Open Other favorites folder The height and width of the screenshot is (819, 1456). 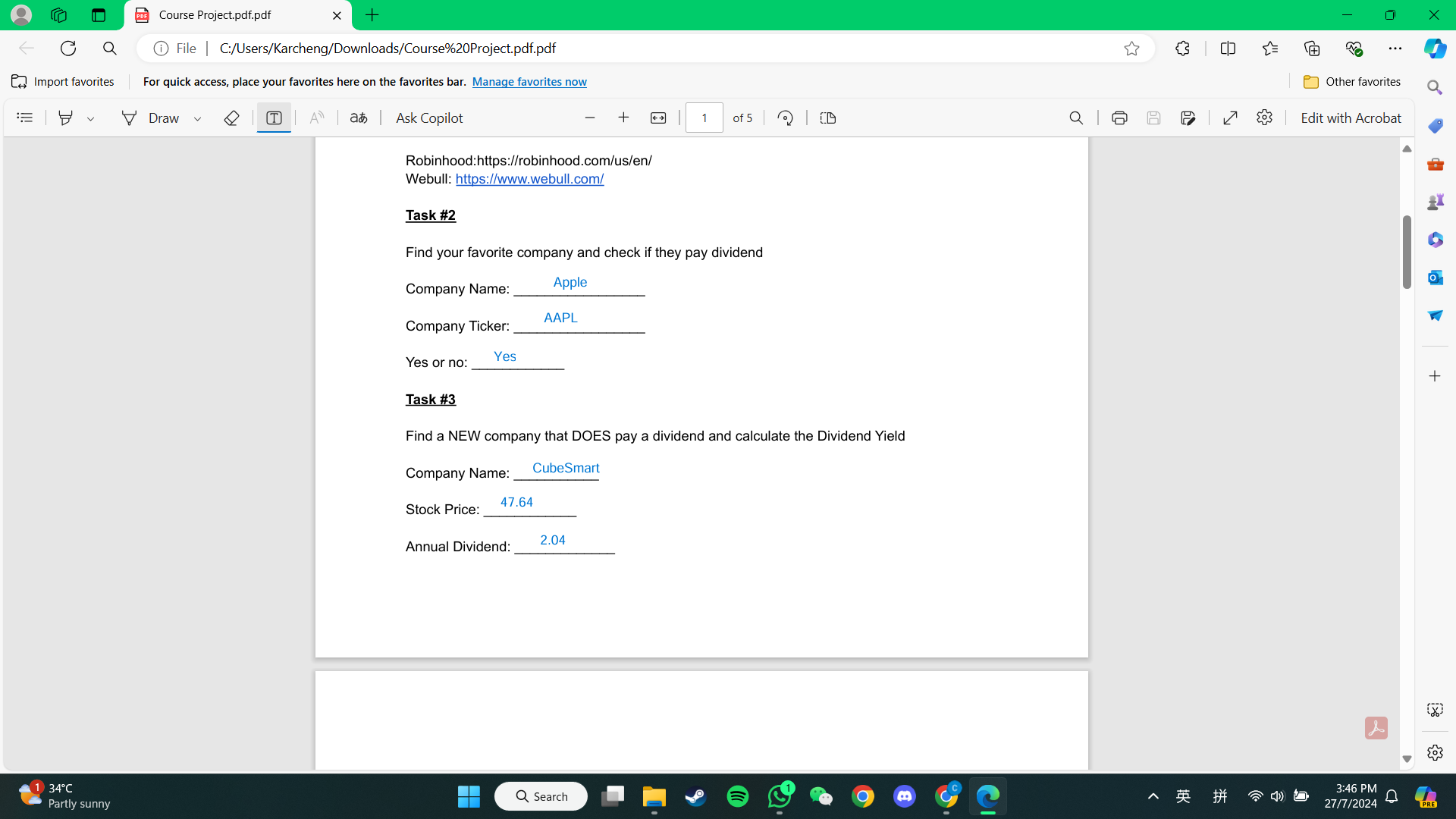point(1352,82)
